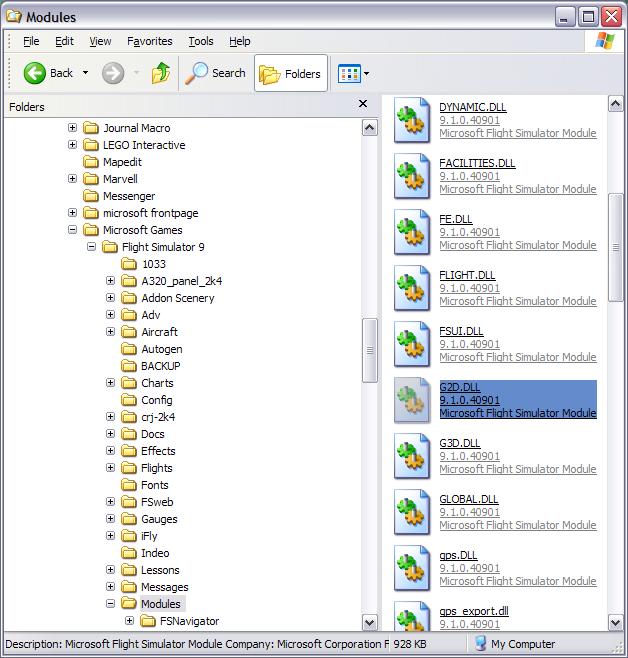Collapse the Flight Simulator 9 tree node

91,247
